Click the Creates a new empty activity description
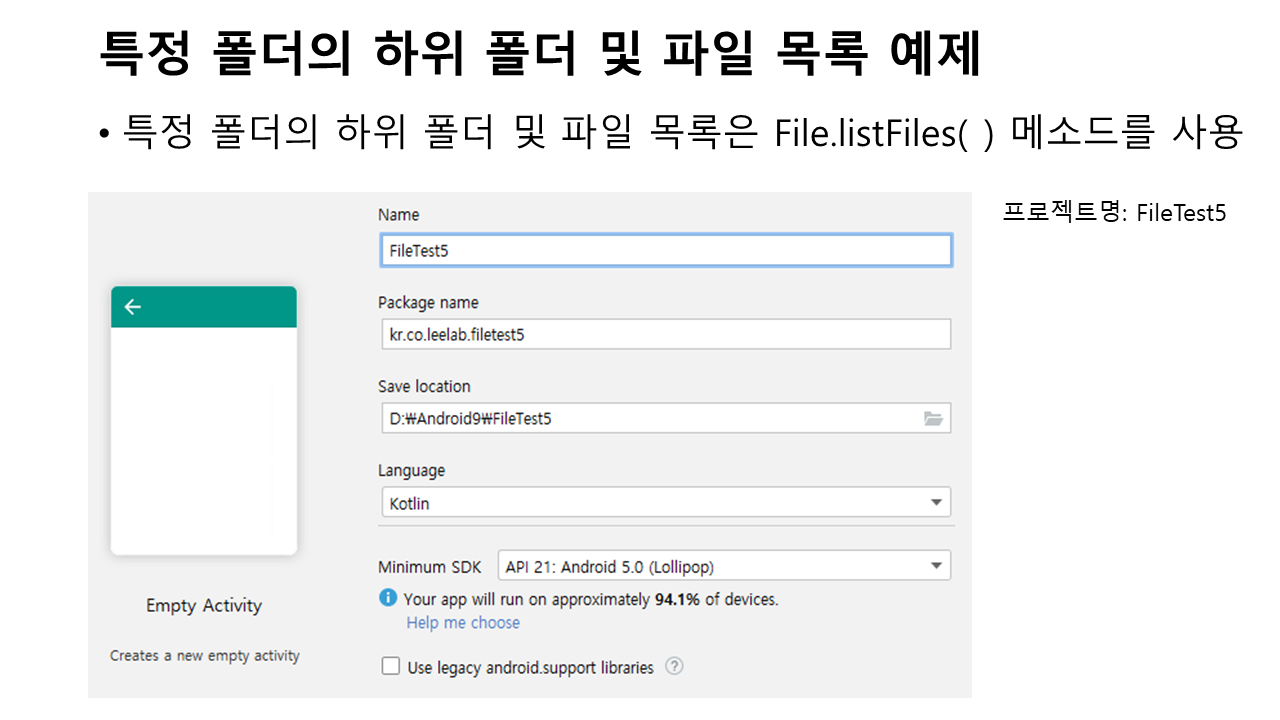This screenshot has height=720, width=1280. pyautogui.click(x=204, y=656)
